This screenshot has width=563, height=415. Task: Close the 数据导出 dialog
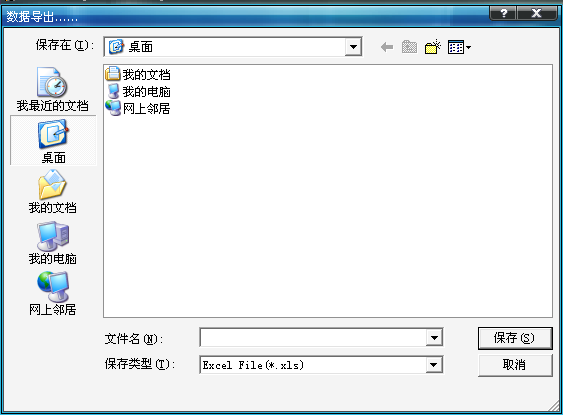(x=536, y=13)
